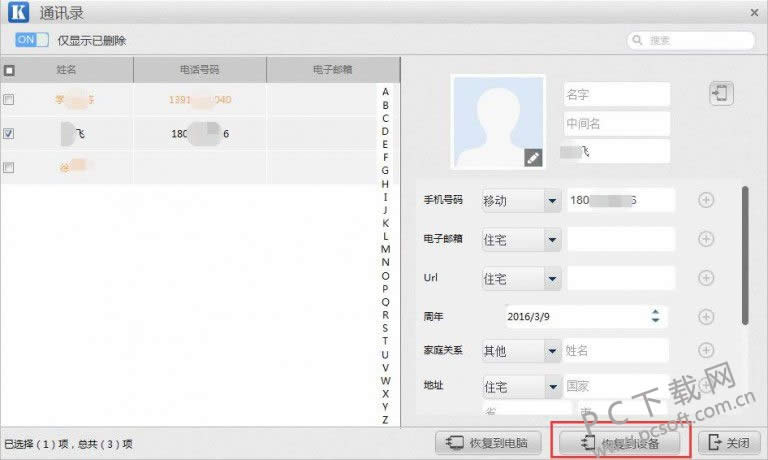
Task: Click plus icon next to 电子邮箱 row
Action: pos(705,239)
